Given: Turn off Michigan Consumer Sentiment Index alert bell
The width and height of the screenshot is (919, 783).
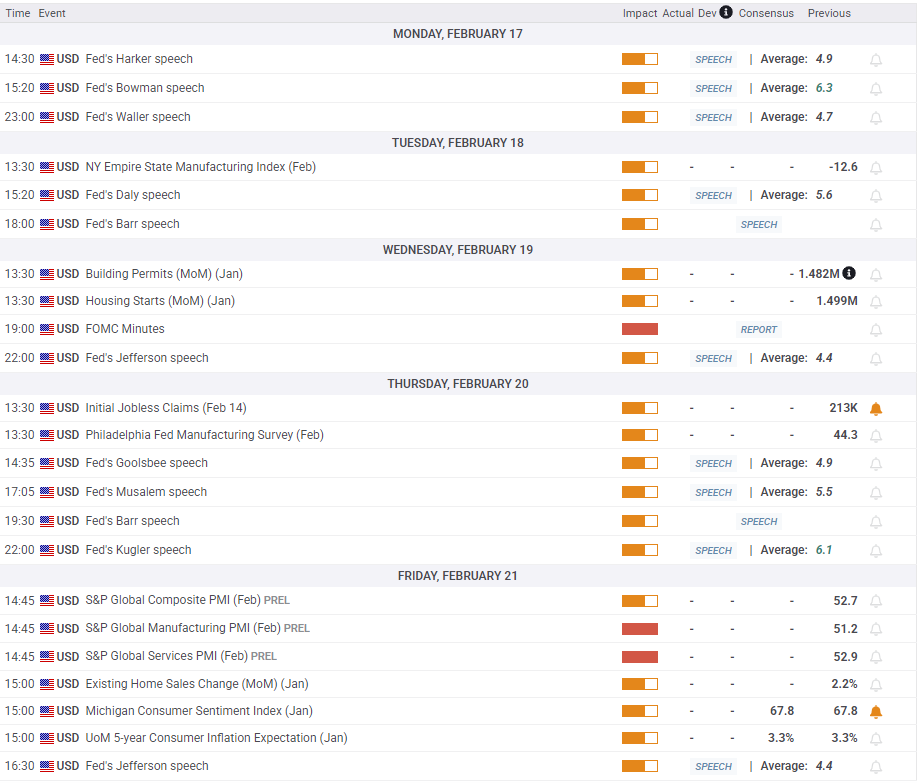Looking at the screenshot, I should tap(876, 712).
